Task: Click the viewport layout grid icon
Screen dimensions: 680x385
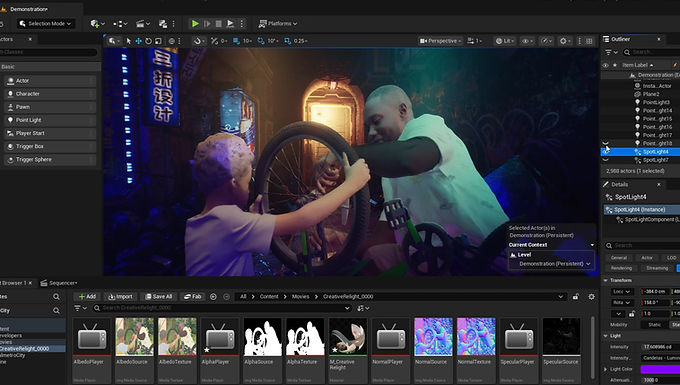Action: [589, 41]
